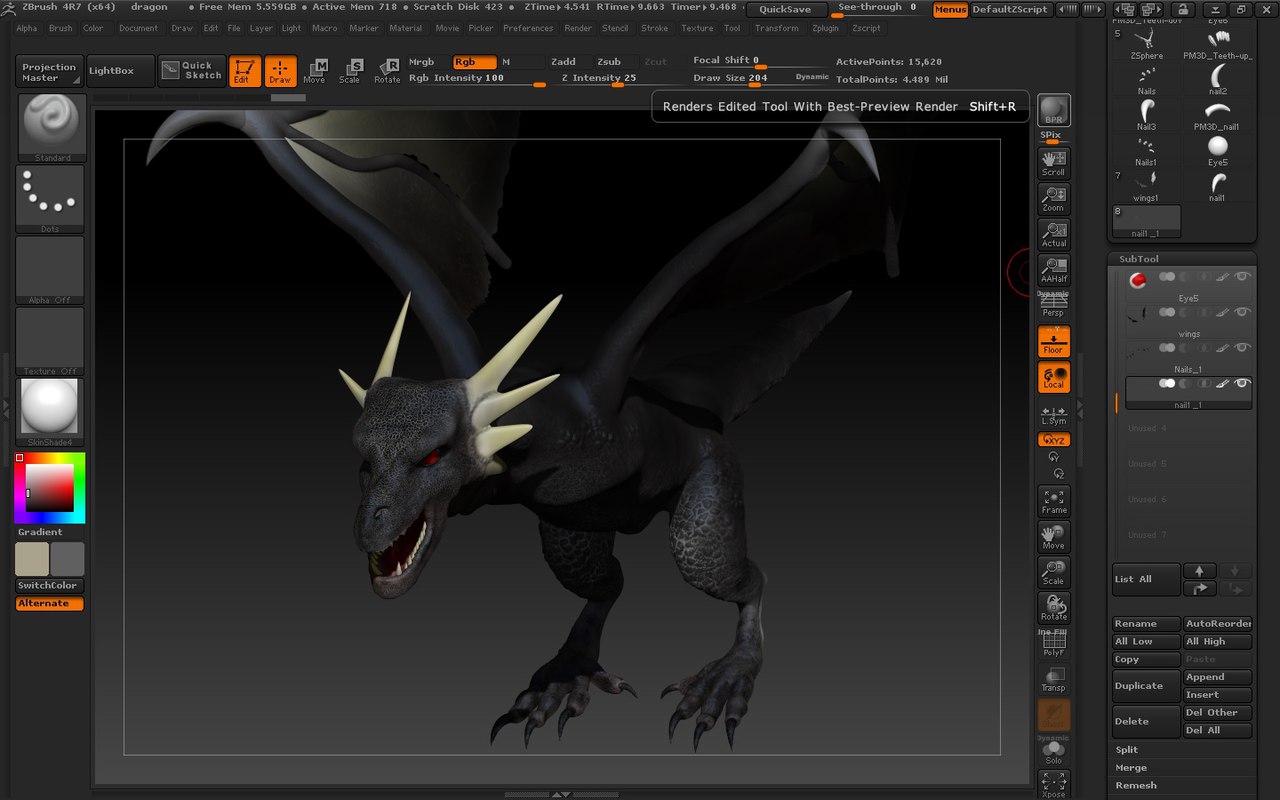Image resolution: width=1280 pixels, height=800 pixels.
Task: Toggle Floor grid display off
Action: coord(1053,341)
